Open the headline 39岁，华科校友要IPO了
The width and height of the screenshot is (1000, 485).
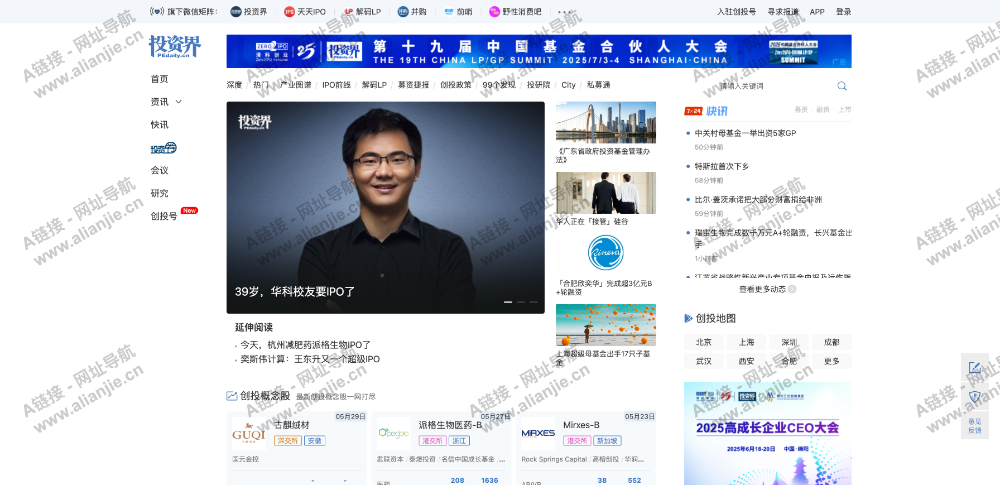(x=295, y=292)
